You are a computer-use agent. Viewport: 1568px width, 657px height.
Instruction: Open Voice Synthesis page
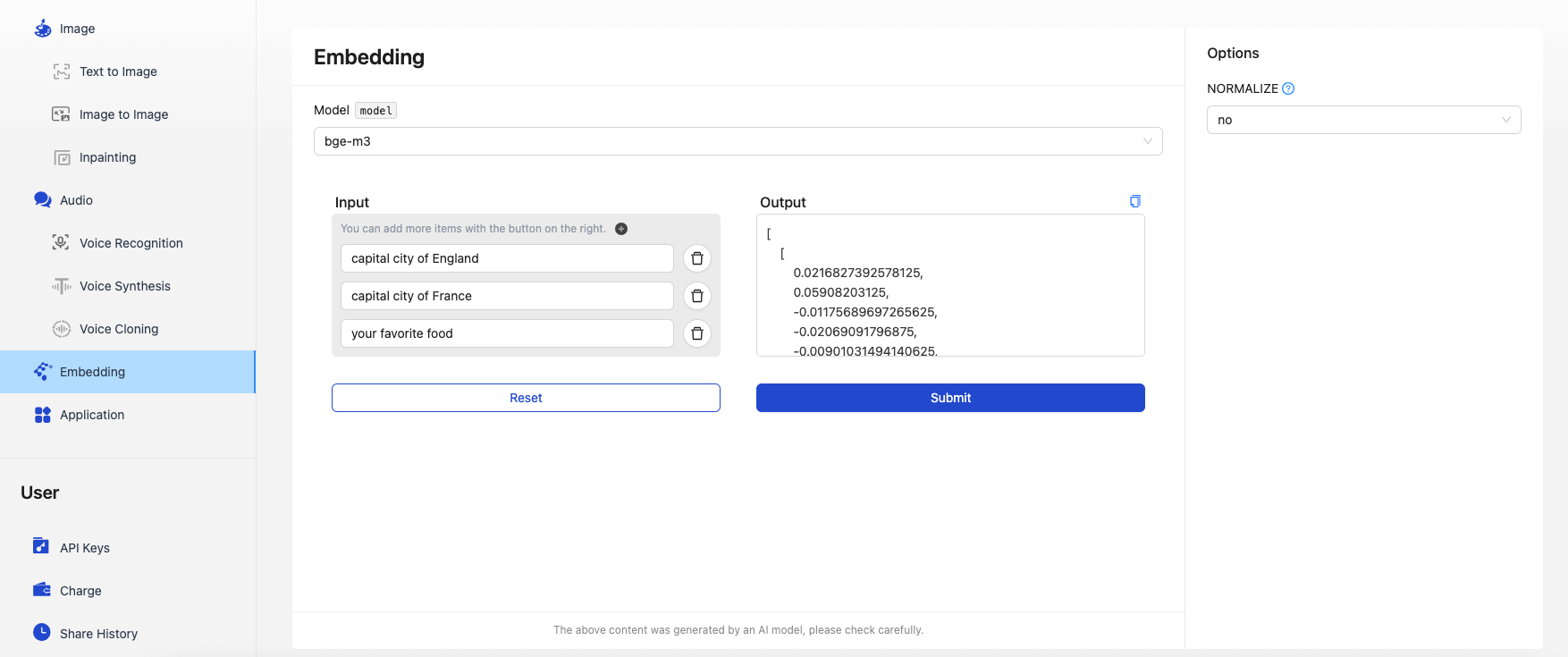124,286
